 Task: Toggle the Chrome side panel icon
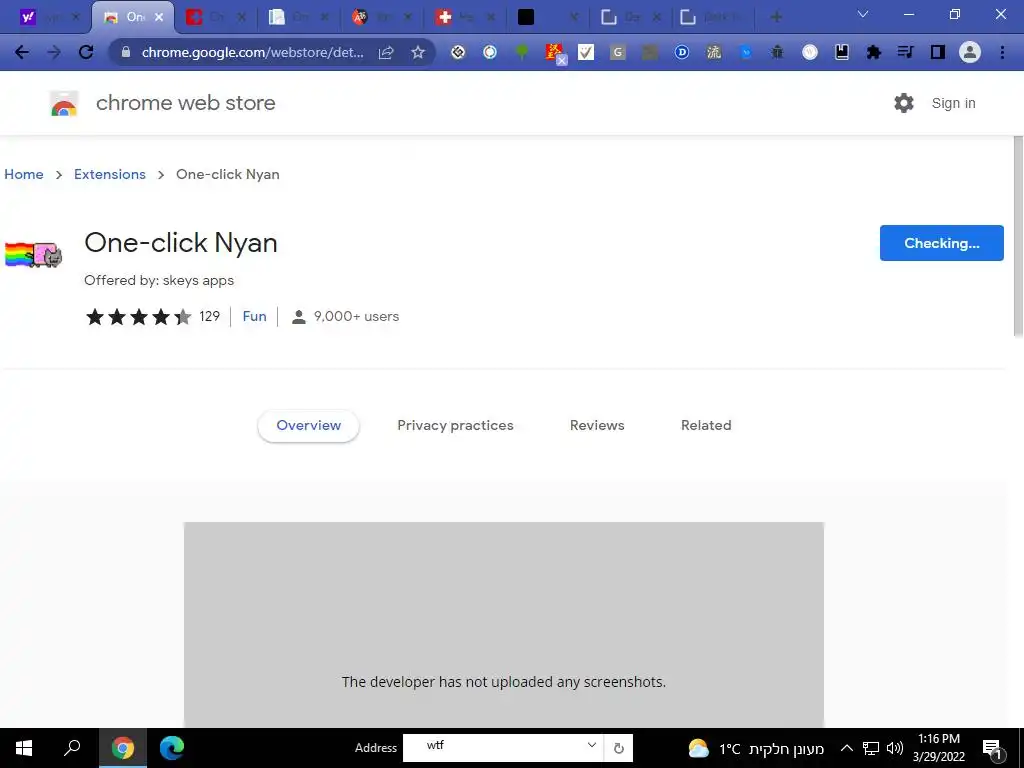click(x=938, y=52)
